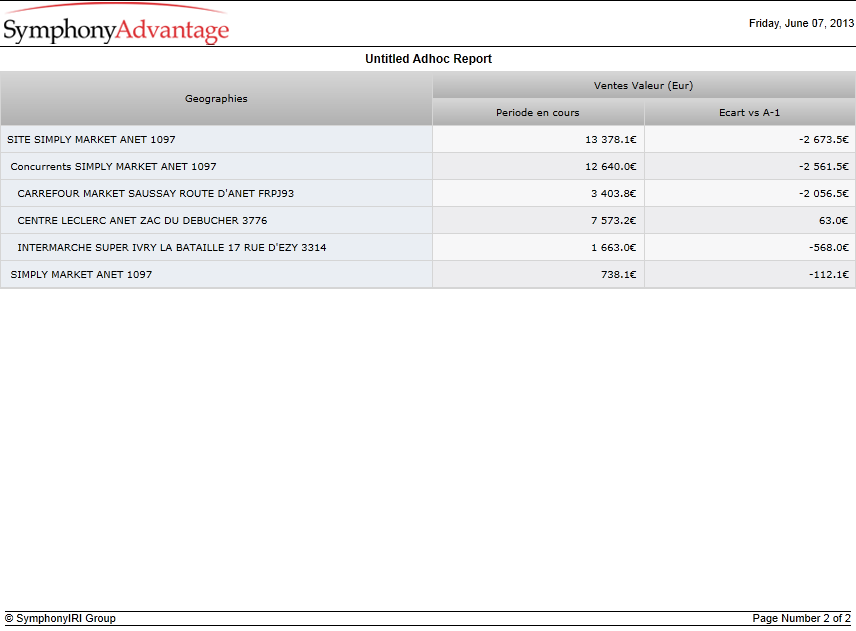Click the variance -568.0€

[x=829, y=247]
